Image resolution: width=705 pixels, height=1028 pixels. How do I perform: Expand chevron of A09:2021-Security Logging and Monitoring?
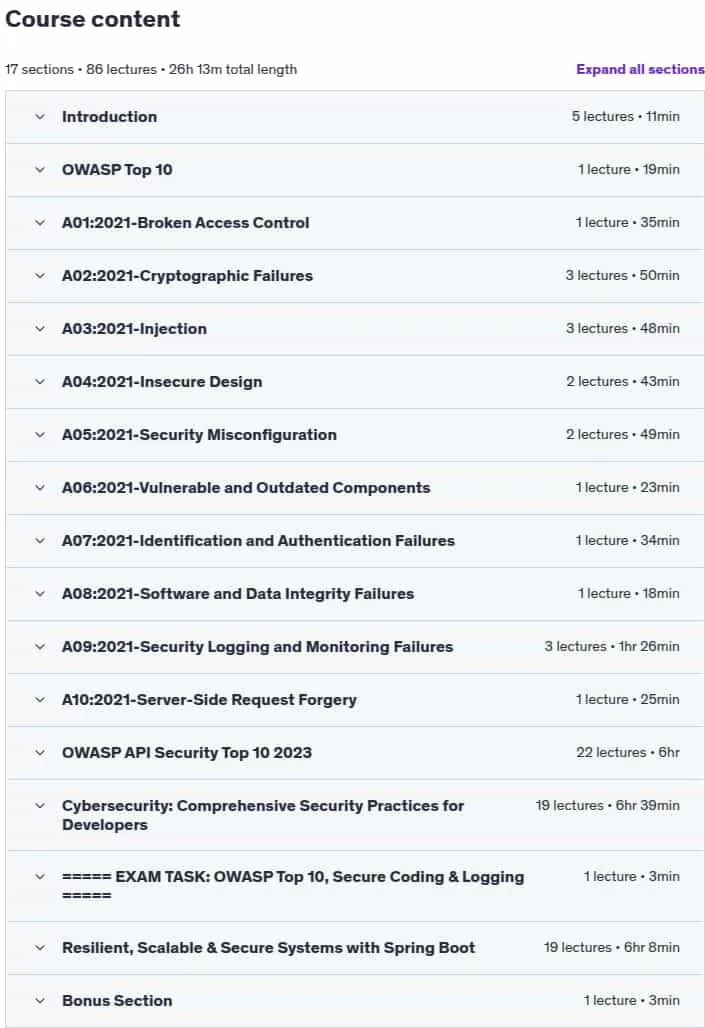click(40, 647)
